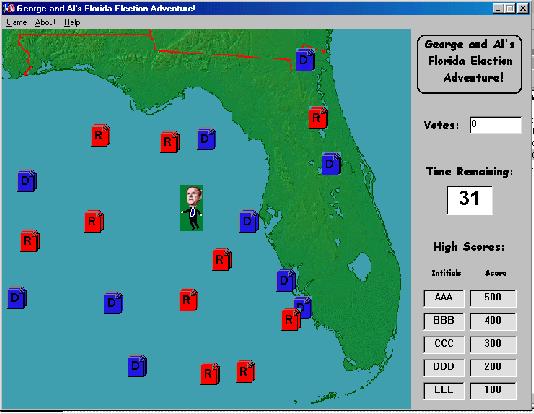Select the only red R ballot on Florida land
This screenshot has width=534, height=414.
[318, 118]
